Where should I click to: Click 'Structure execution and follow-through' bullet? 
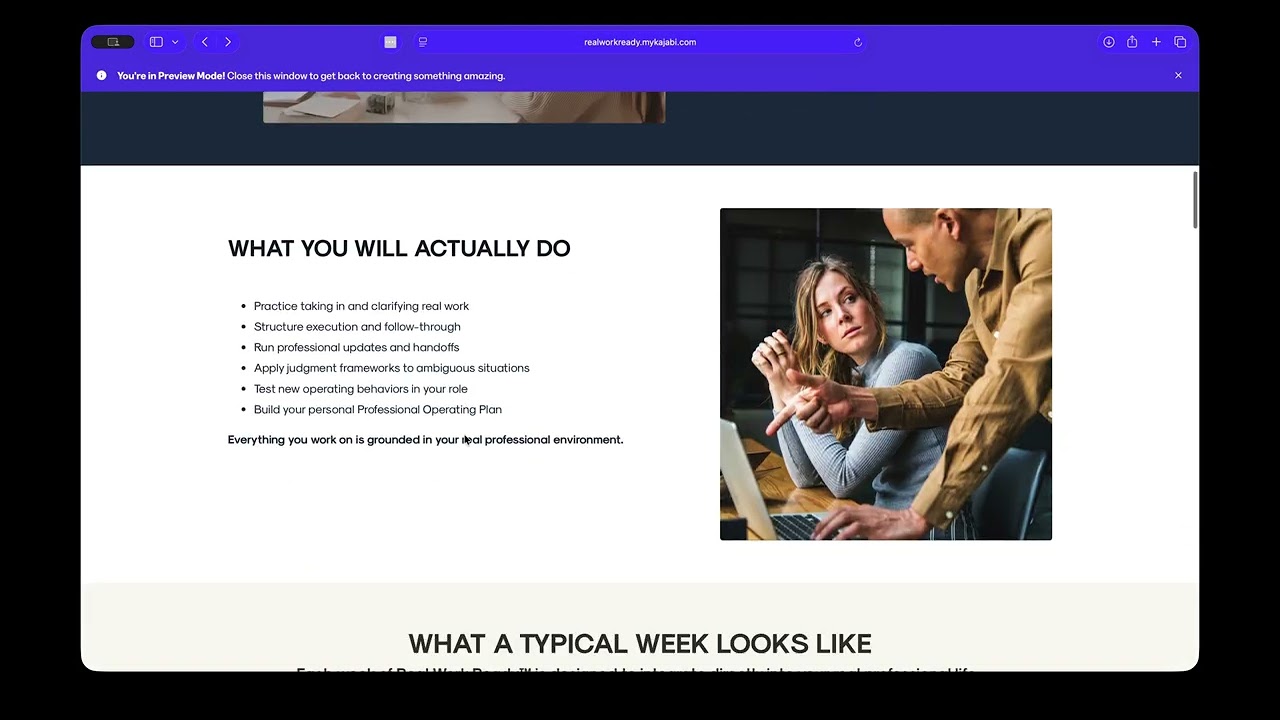pos(357,327)
